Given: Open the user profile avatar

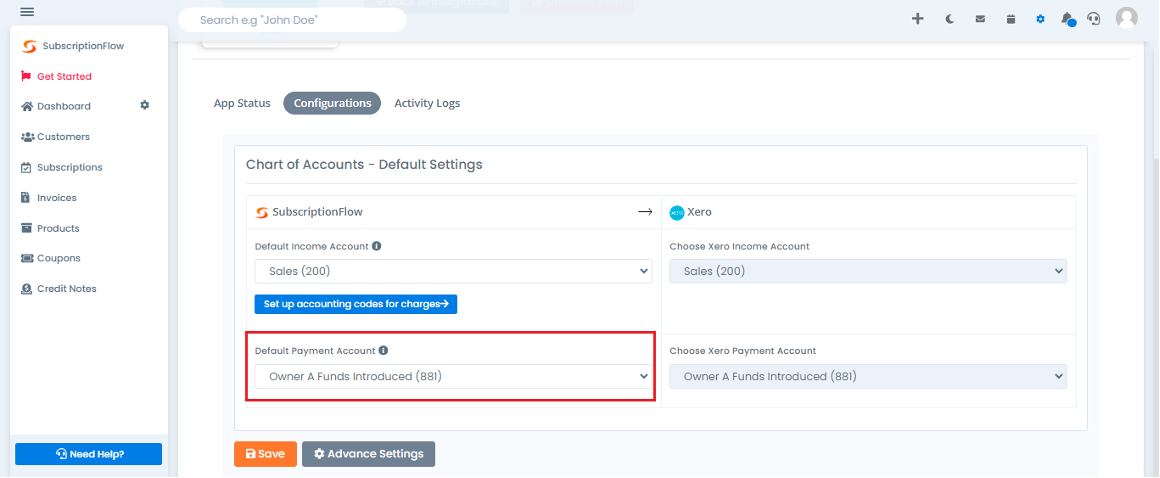Looking at the screenshot, I should tap(1126, 18).
